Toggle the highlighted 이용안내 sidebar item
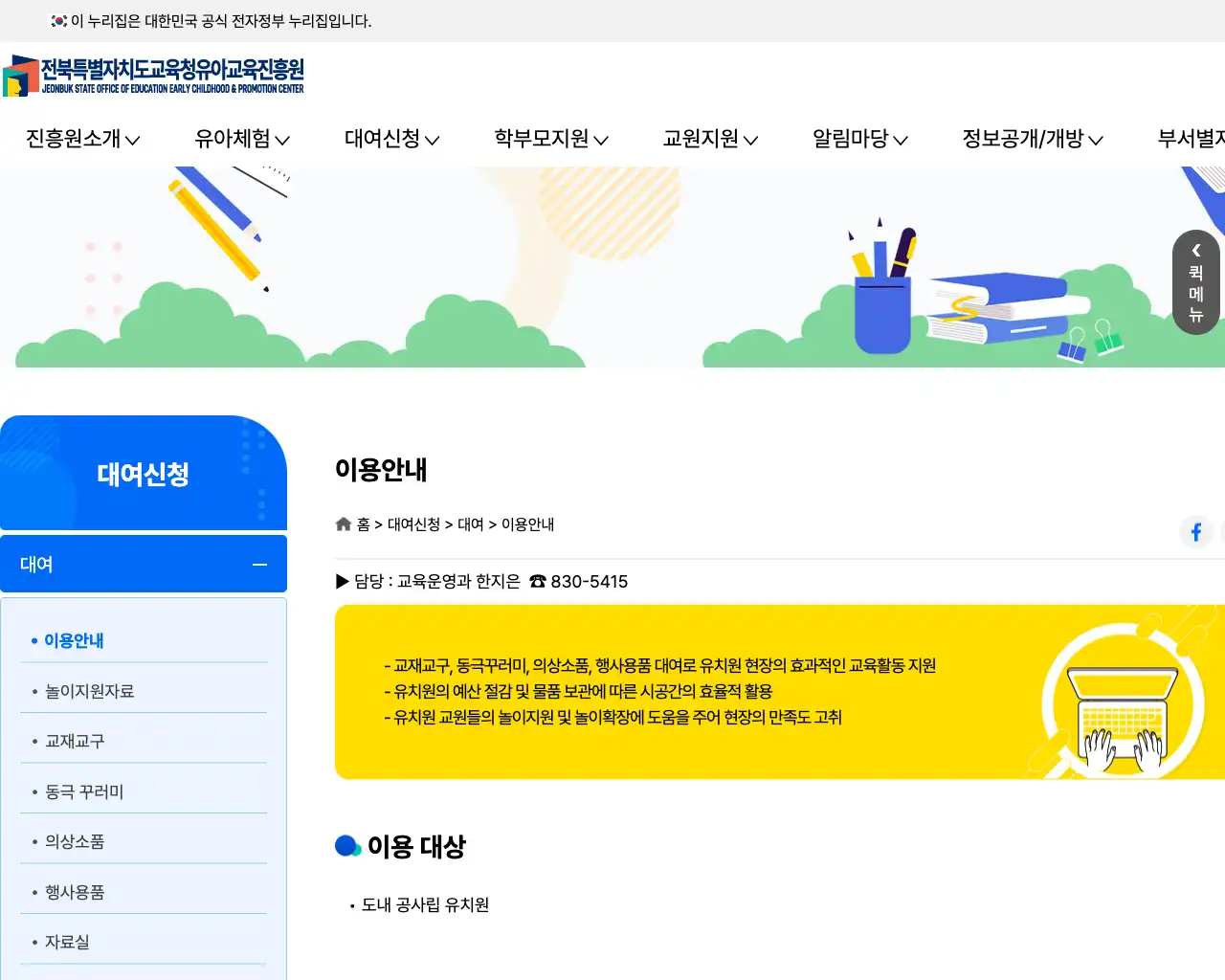Viewport: 1225px width, 980px height. point(72,640)
